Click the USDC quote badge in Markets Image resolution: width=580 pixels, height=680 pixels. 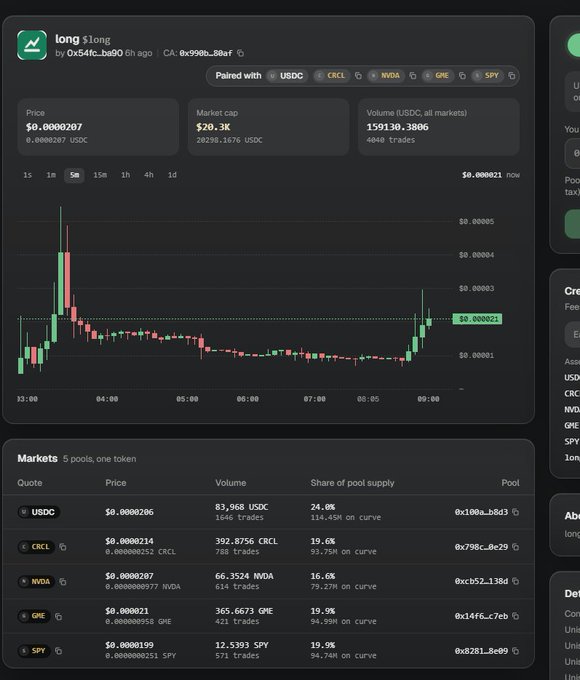pos(39,512)
